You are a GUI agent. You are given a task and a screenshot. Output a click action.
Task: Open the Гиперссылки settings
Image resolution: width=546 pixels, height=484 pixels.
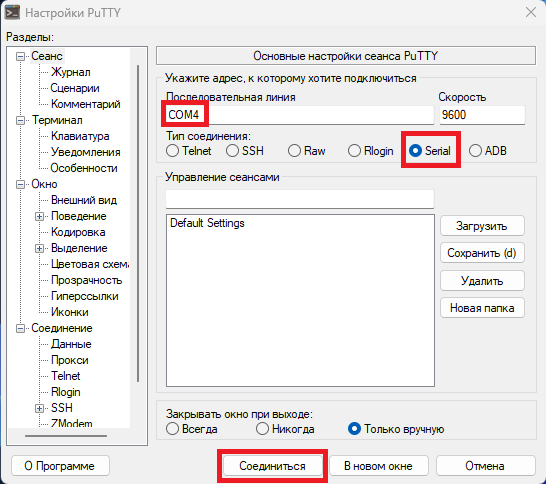point(85,296)
